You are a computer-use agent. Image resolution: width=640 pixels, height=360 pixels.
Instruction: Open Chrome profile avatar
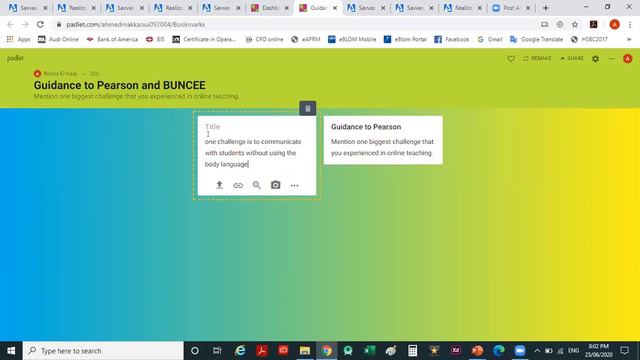(x=614, y=24)
